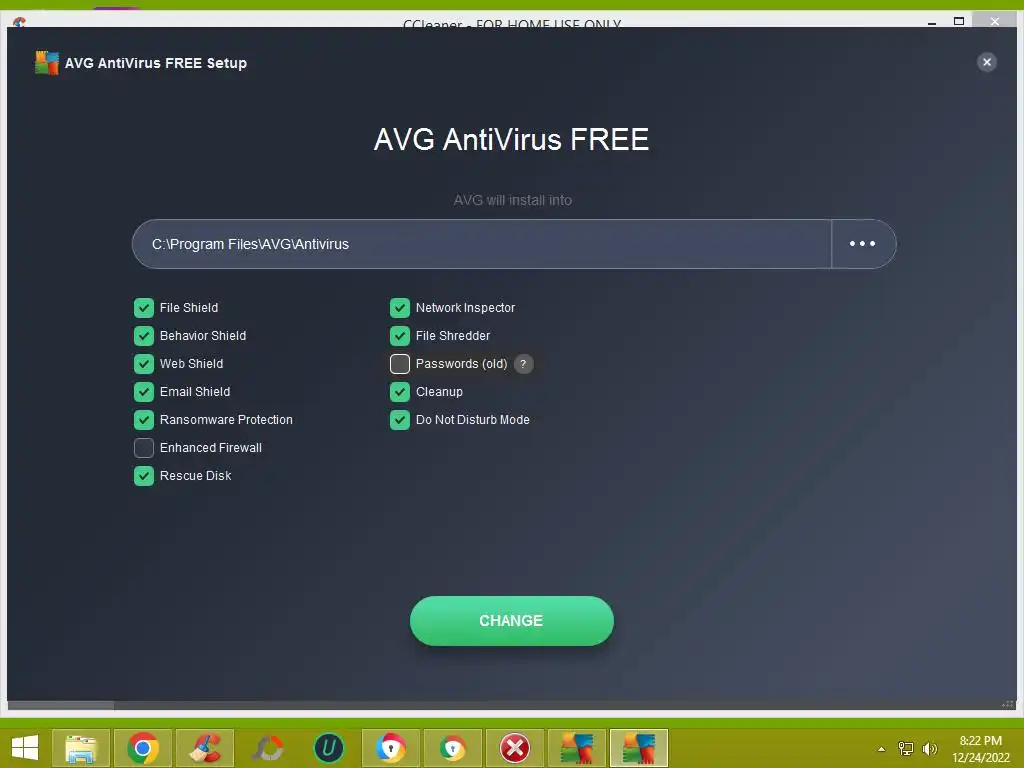Open the network status tray icon
1024x768 pixels.
905,748
